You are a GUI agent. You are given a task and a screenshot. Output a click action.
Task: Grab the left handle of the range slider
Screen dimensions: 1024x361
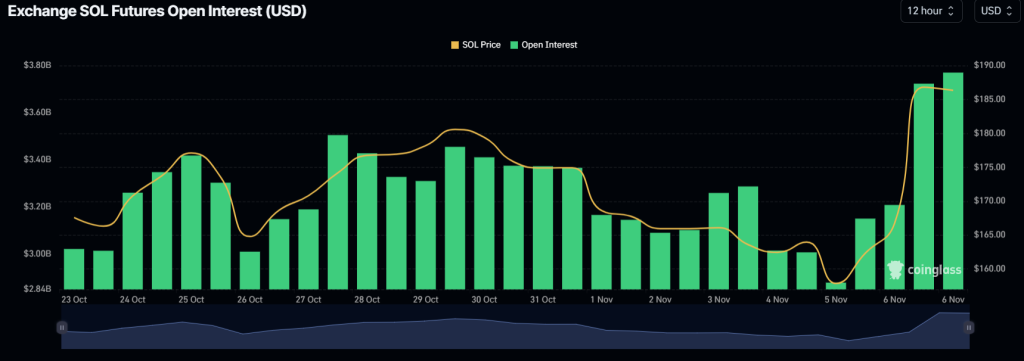pyautogui.click(x=62, y=327)
